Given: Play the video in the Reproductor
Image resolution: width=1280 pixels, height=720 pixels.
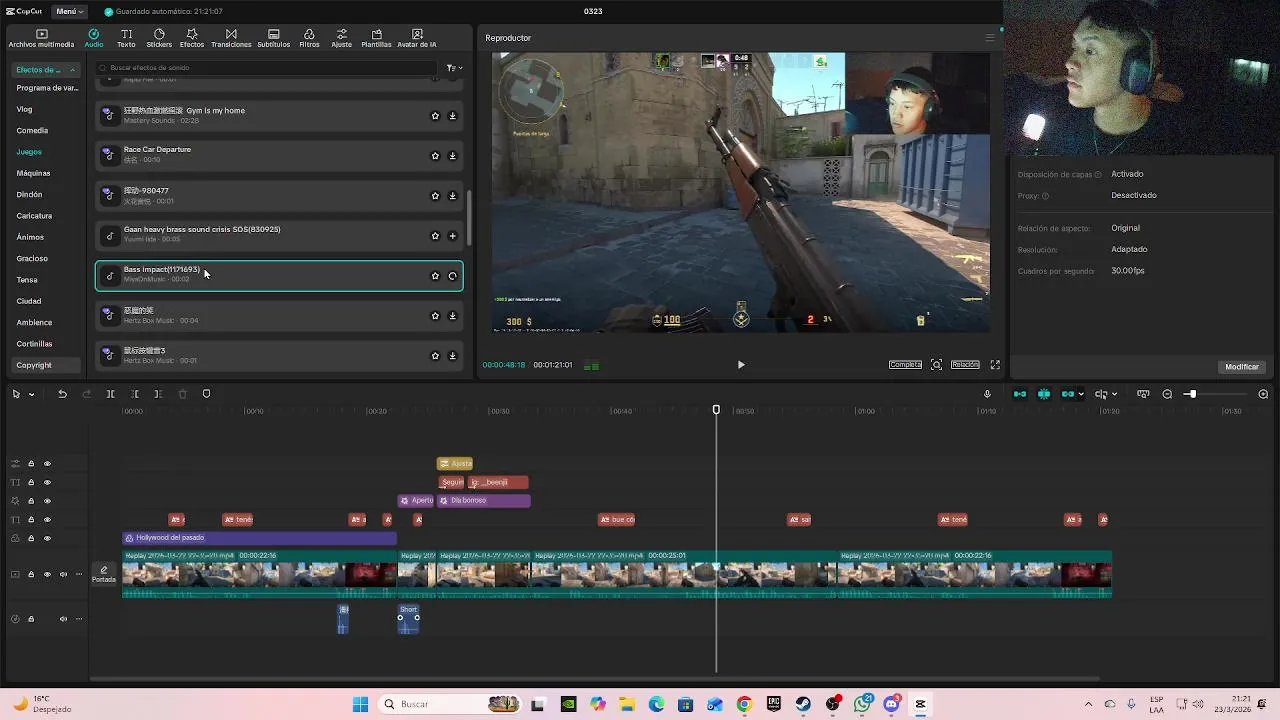Looking at the screenshot, I should 741,365.
